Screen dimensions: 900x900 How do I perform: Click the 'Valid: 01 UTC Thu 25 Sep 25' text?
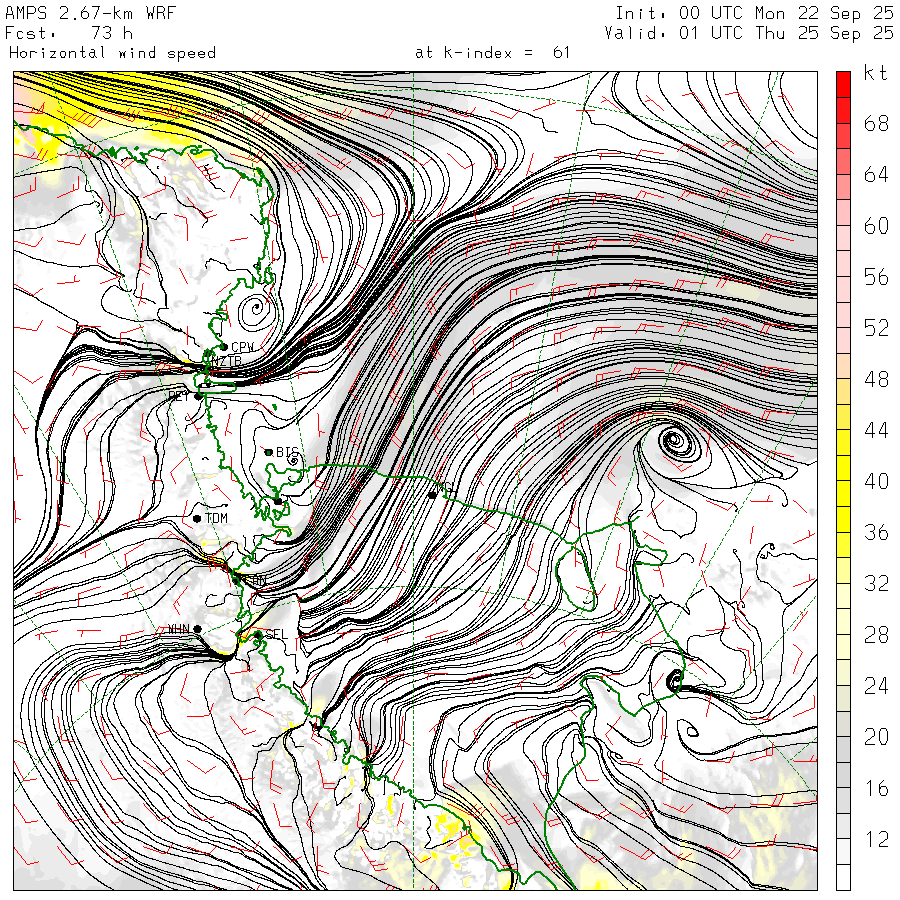tap(749, 33)
